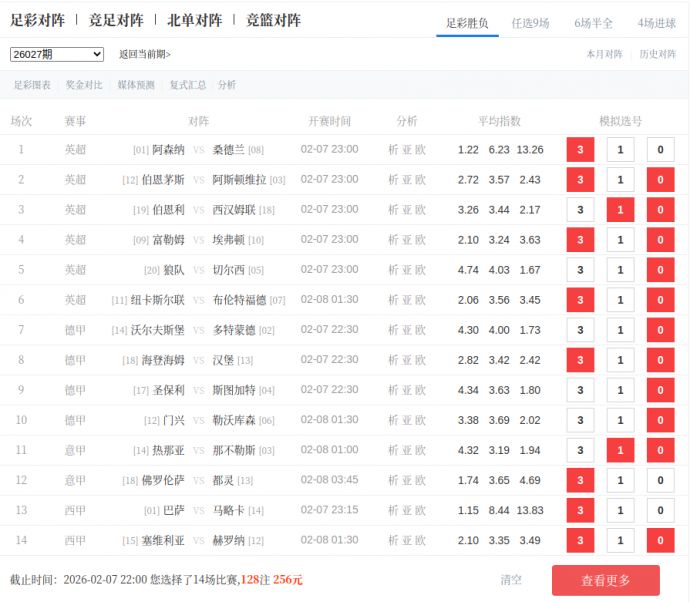Open the 26027期 issue dropdown

(x=57, y=54)
